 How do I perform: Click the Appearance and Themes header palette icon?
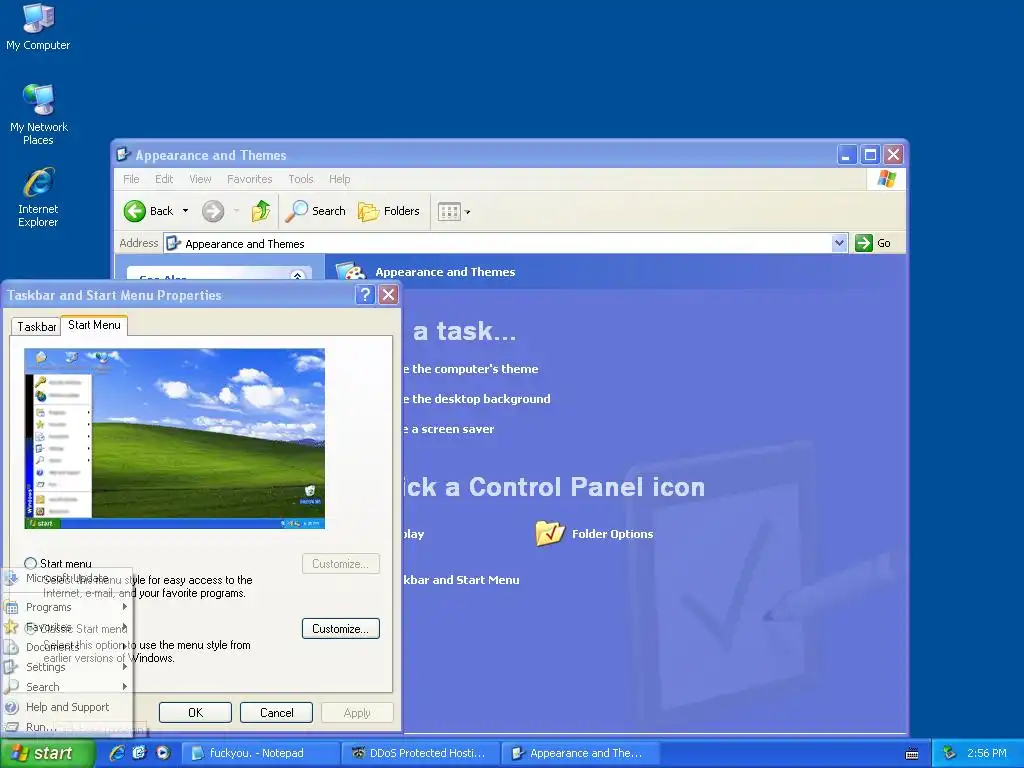point(351,271)
